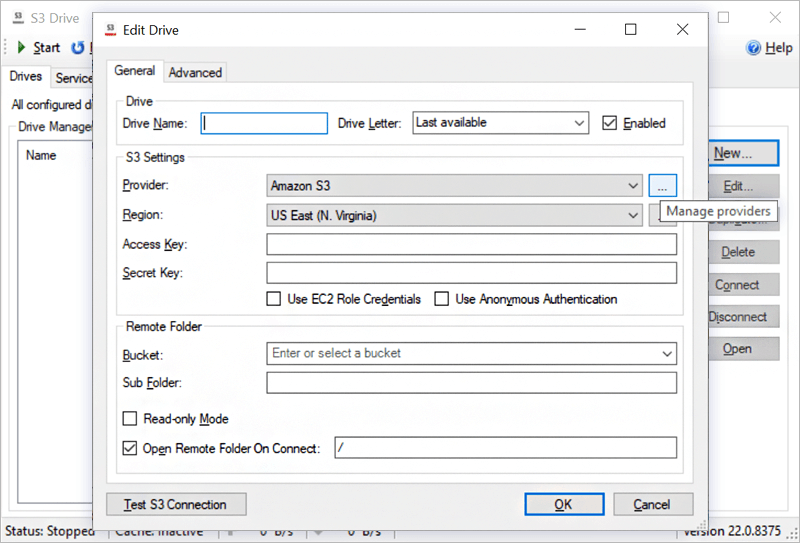Click the remote folder path field showing /
Screen dimensions: 800x543
[x=506, y=448]
